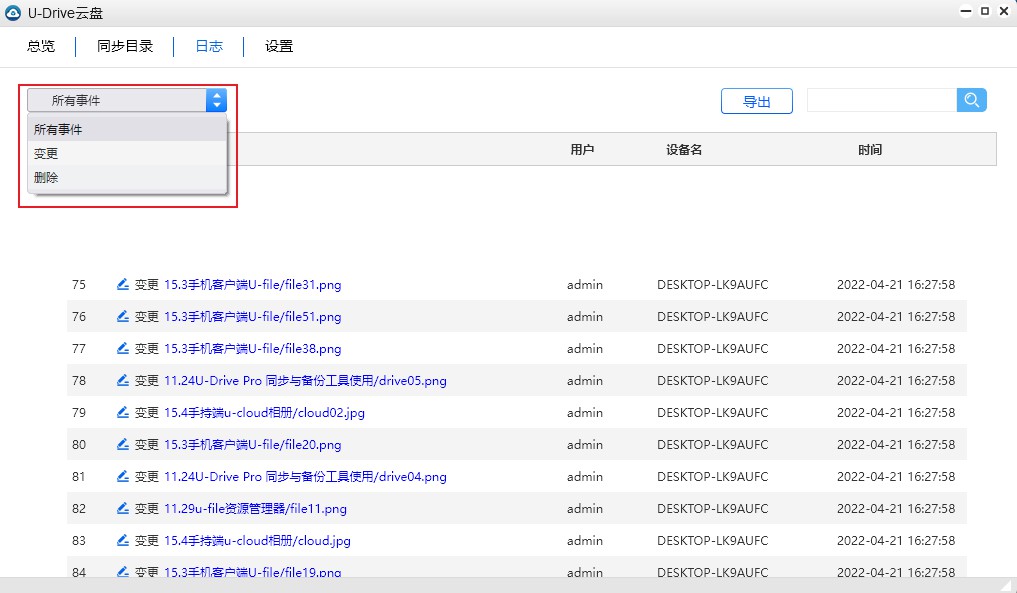
Task: Open the drive05.png file link
Action: 305,381
